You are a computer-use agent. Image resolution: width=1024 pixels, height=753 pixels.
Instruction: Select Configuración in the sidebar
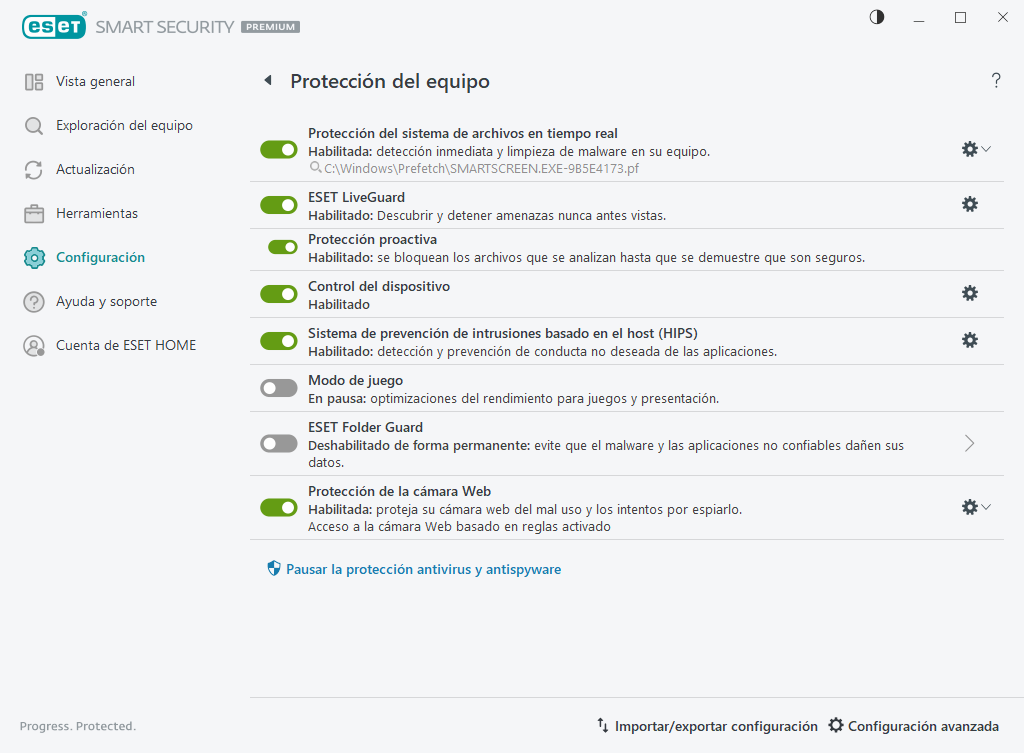103,257
